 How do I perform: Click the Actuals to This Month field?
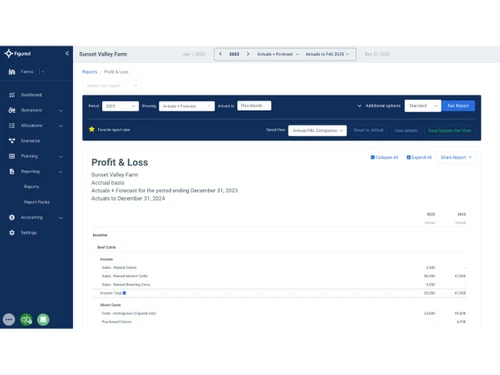tap(254, 106)
